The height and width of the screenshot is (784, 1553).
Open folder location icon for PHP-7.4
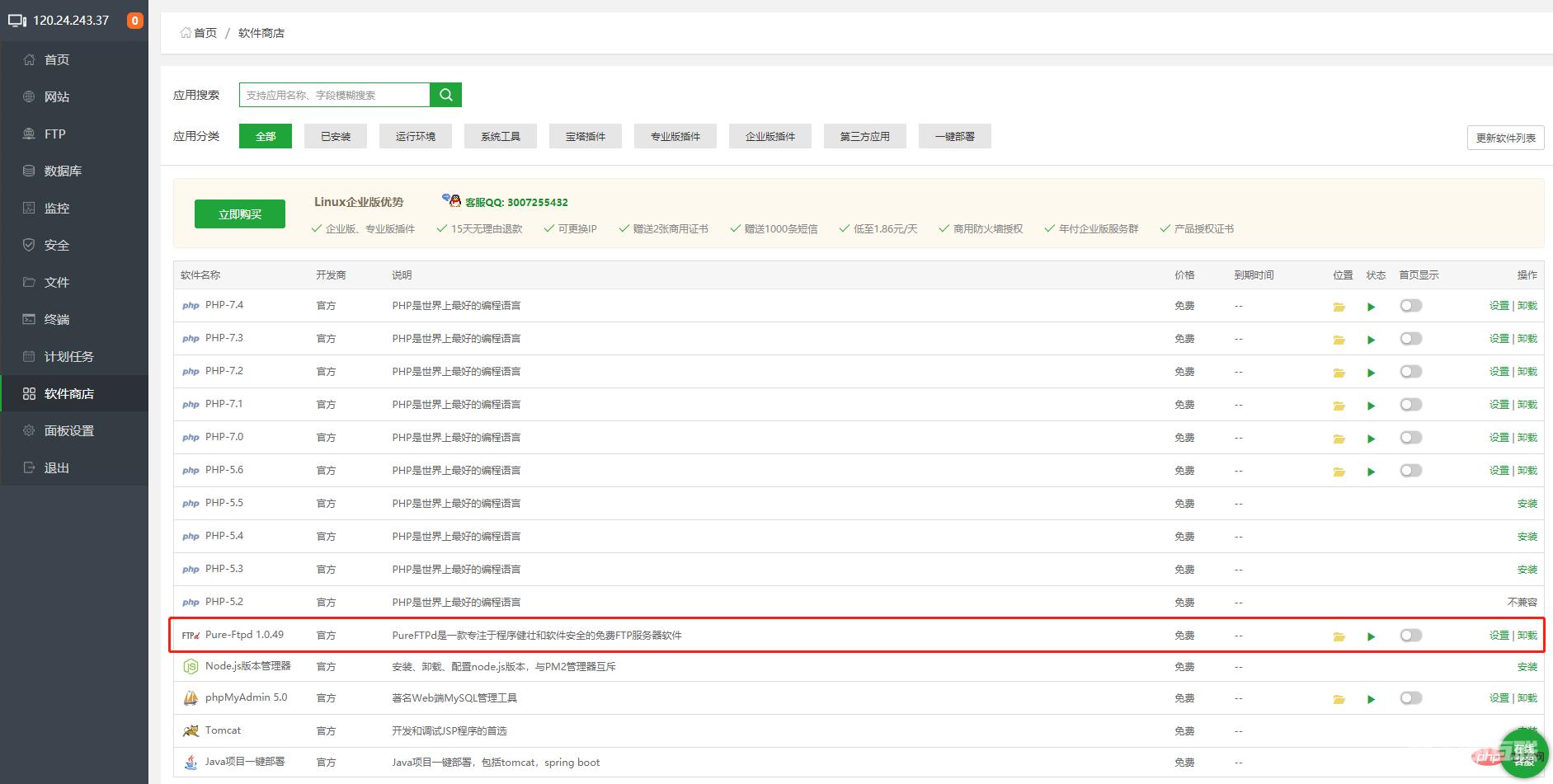click(1339, 307)
